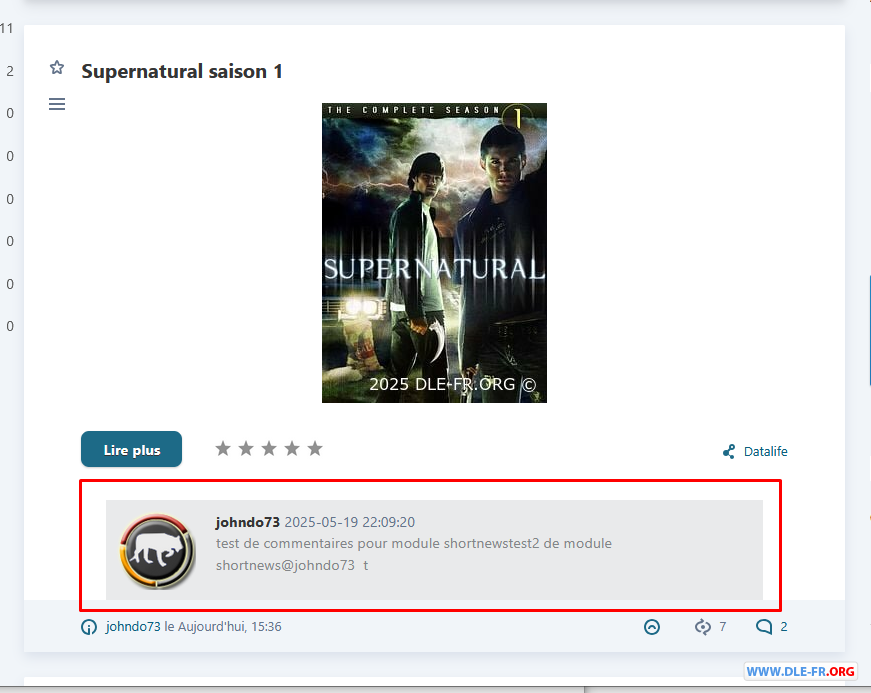Click the Lire plus button
Image resolution: width=871 pixels, height=693 pixels.
tap(132, 449)
